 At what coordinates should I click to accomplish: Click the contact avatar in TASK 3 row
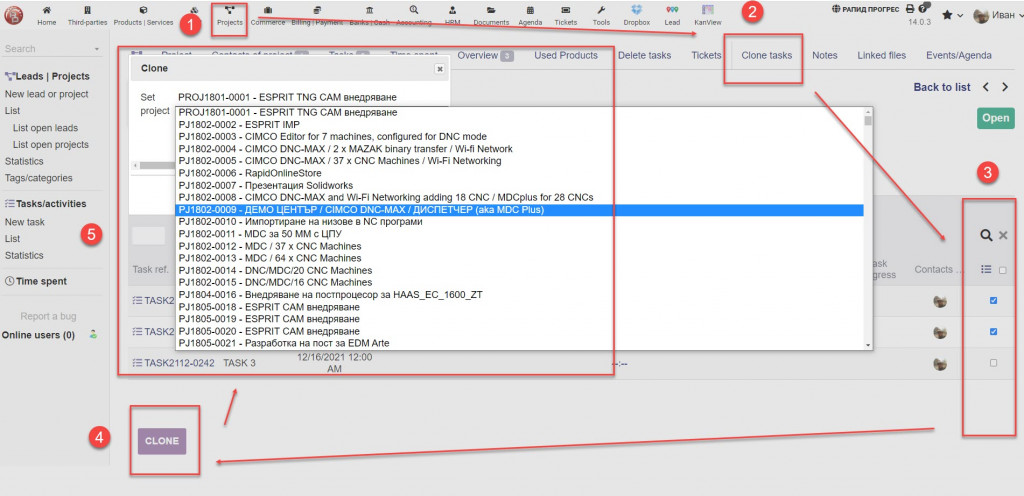click(940, 364)
